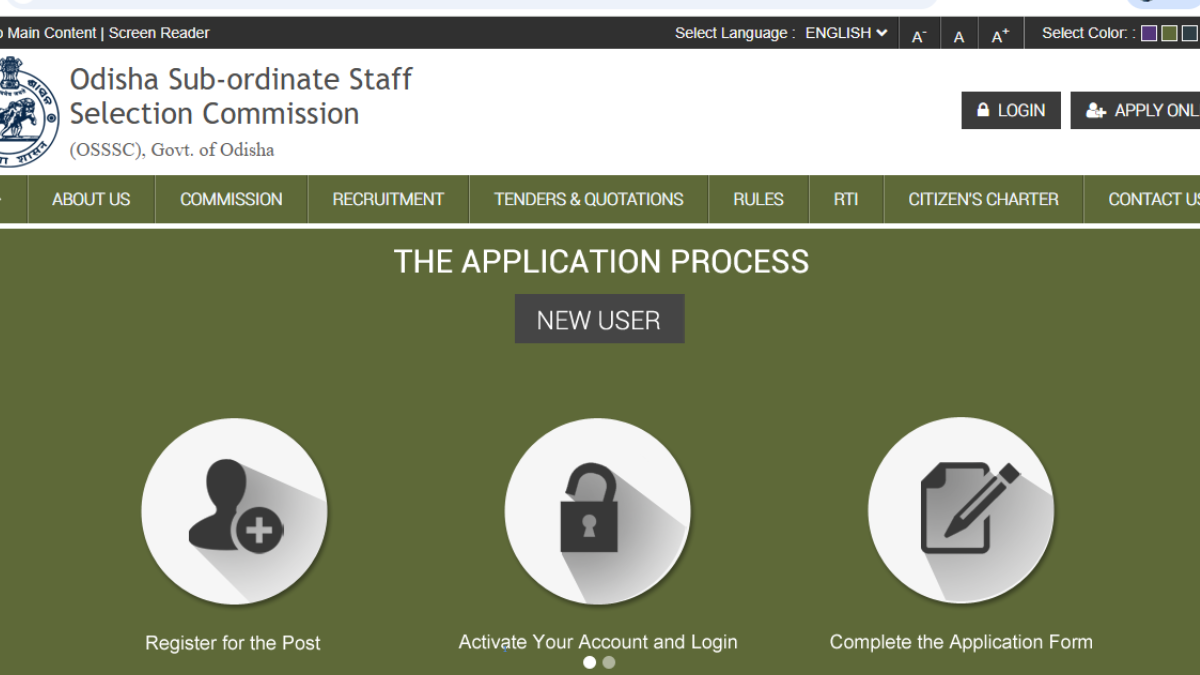Open the RTI menu item
Viewport: 1200px width, 675px height.
[846, 199]
